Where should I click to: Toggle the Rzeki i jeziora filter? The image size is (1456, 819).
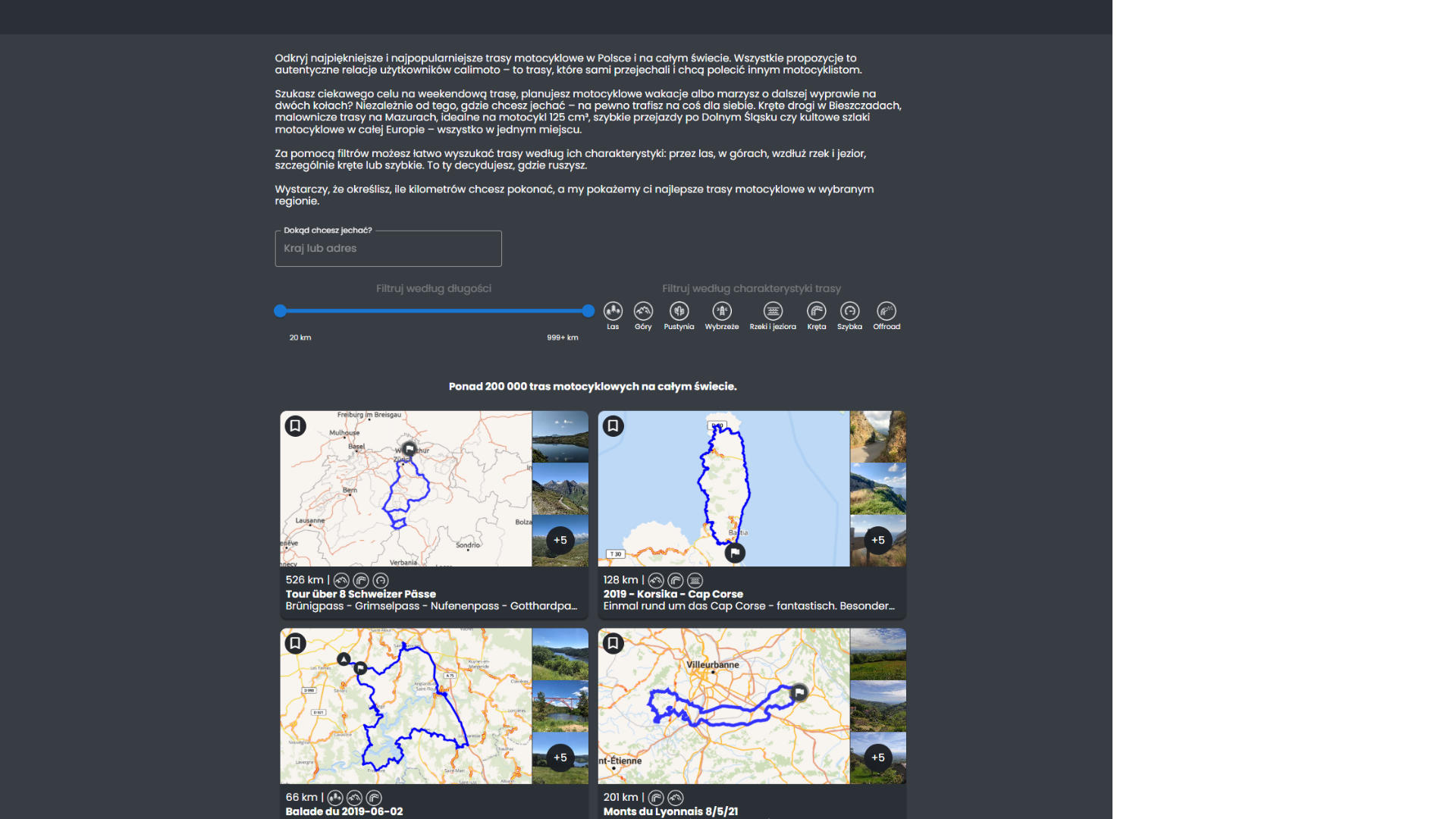point(773,311)
